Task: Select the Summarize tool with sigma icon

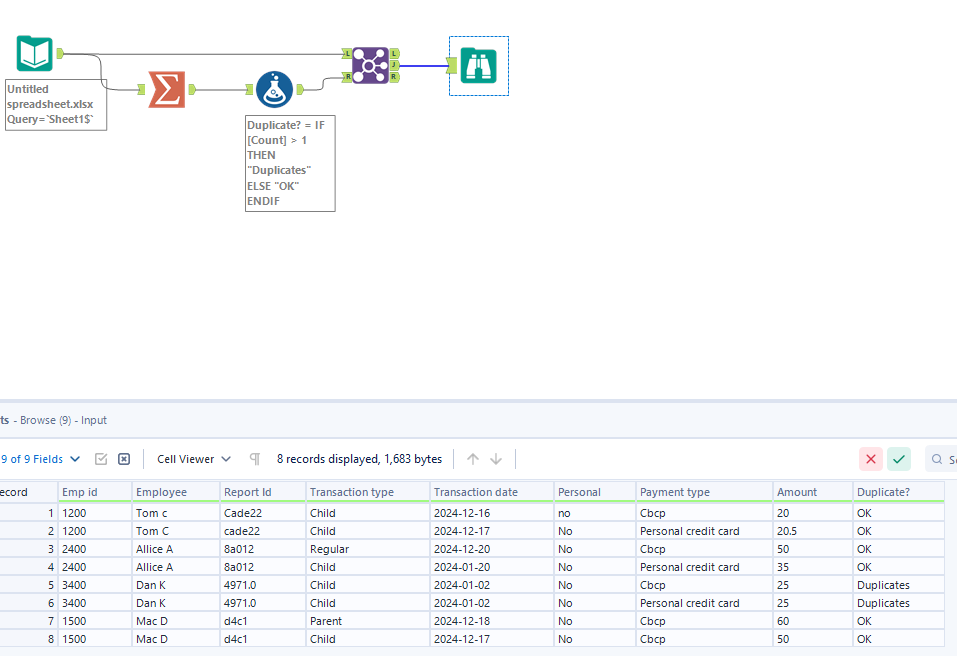Action: (x=165, y=89)
